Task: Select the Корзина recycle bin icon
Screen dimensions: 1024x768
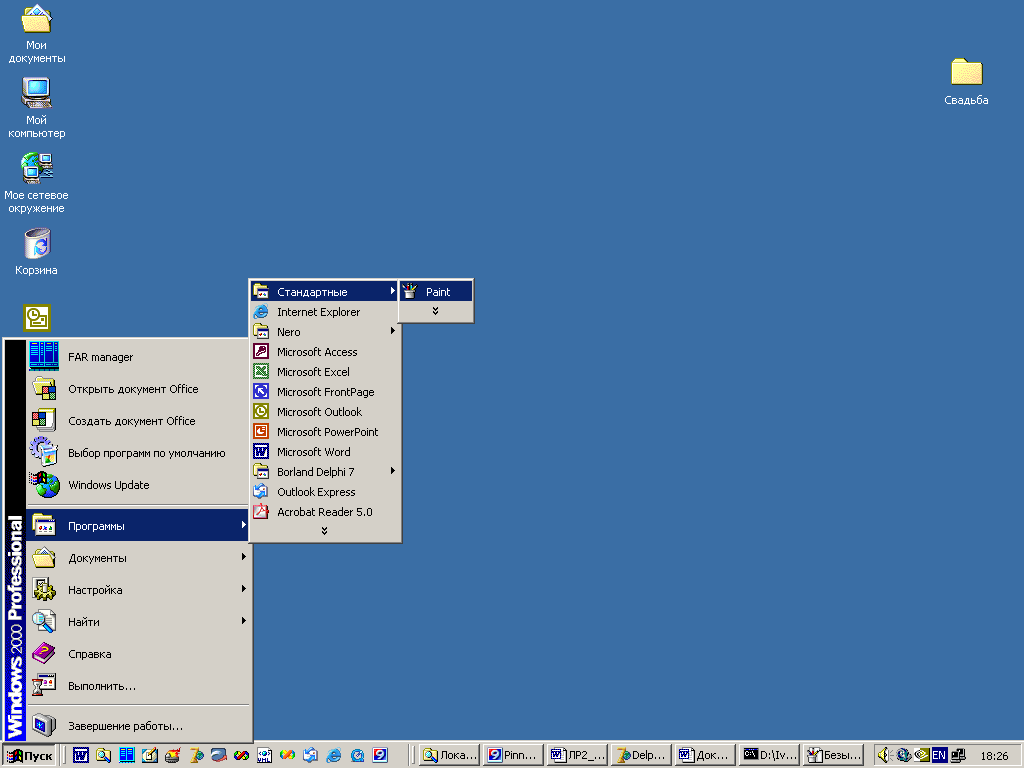Action: [x=37, y=251]
